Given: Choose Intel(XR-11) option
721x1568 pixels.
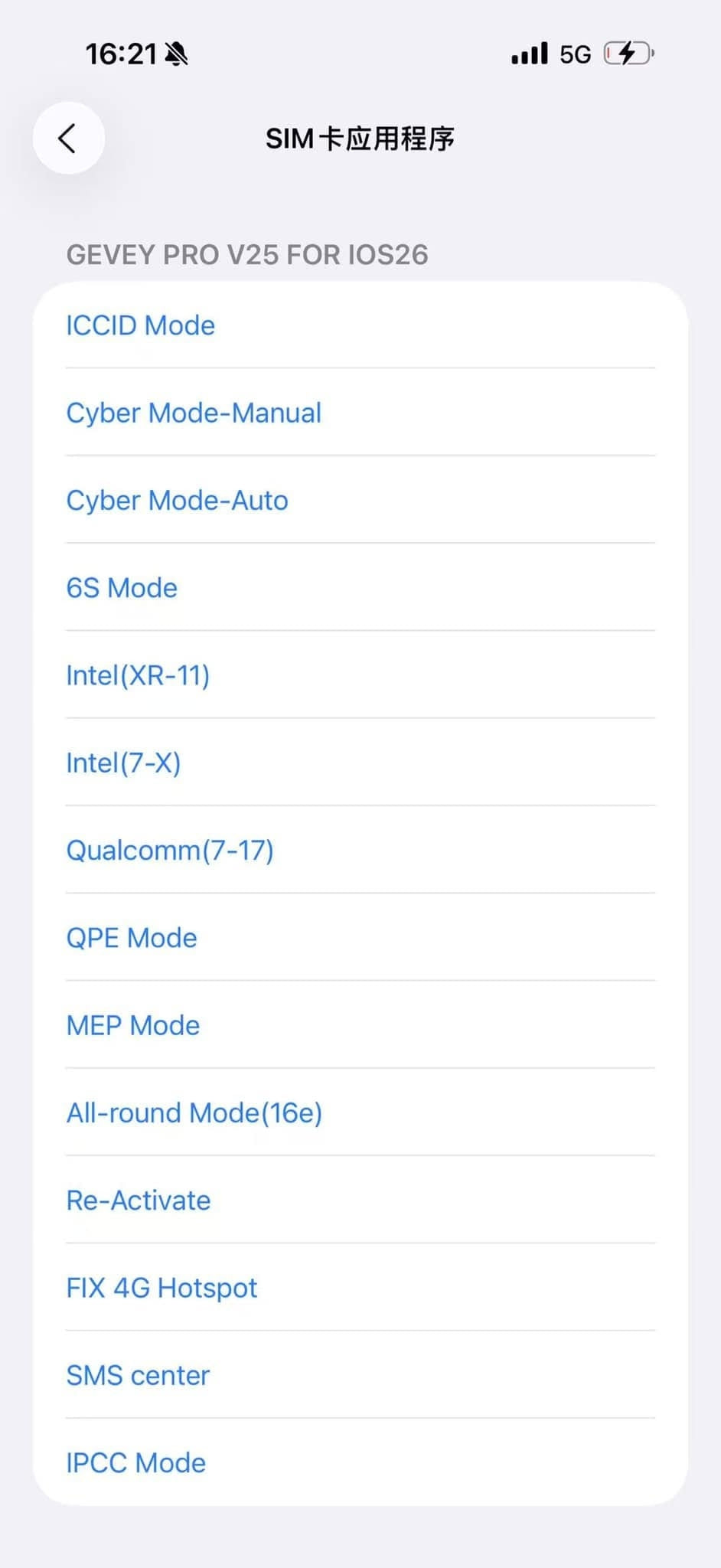Looking at the screenshot, I should [x=139, y=675].
